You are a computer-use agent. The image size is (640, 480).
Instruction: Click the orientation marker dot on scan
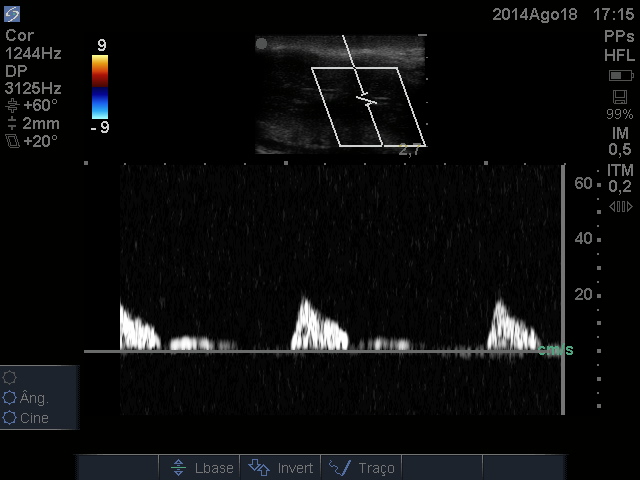[262, 44]
